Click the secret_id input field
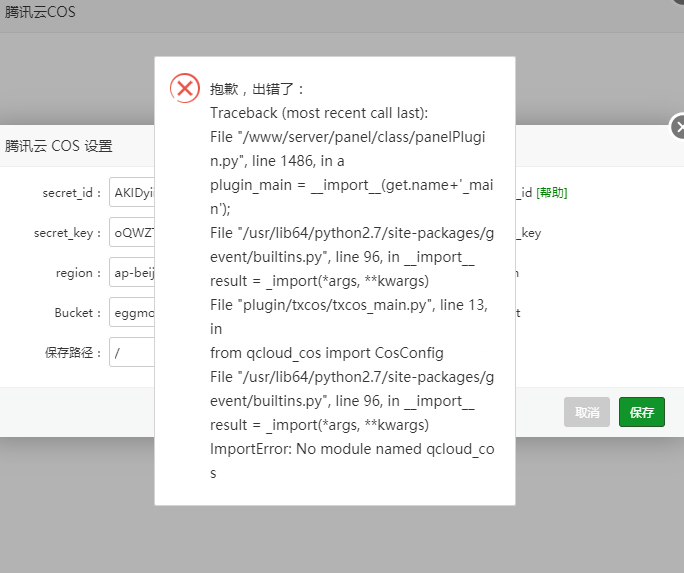 pyautogui.click(x=132, y=192)
